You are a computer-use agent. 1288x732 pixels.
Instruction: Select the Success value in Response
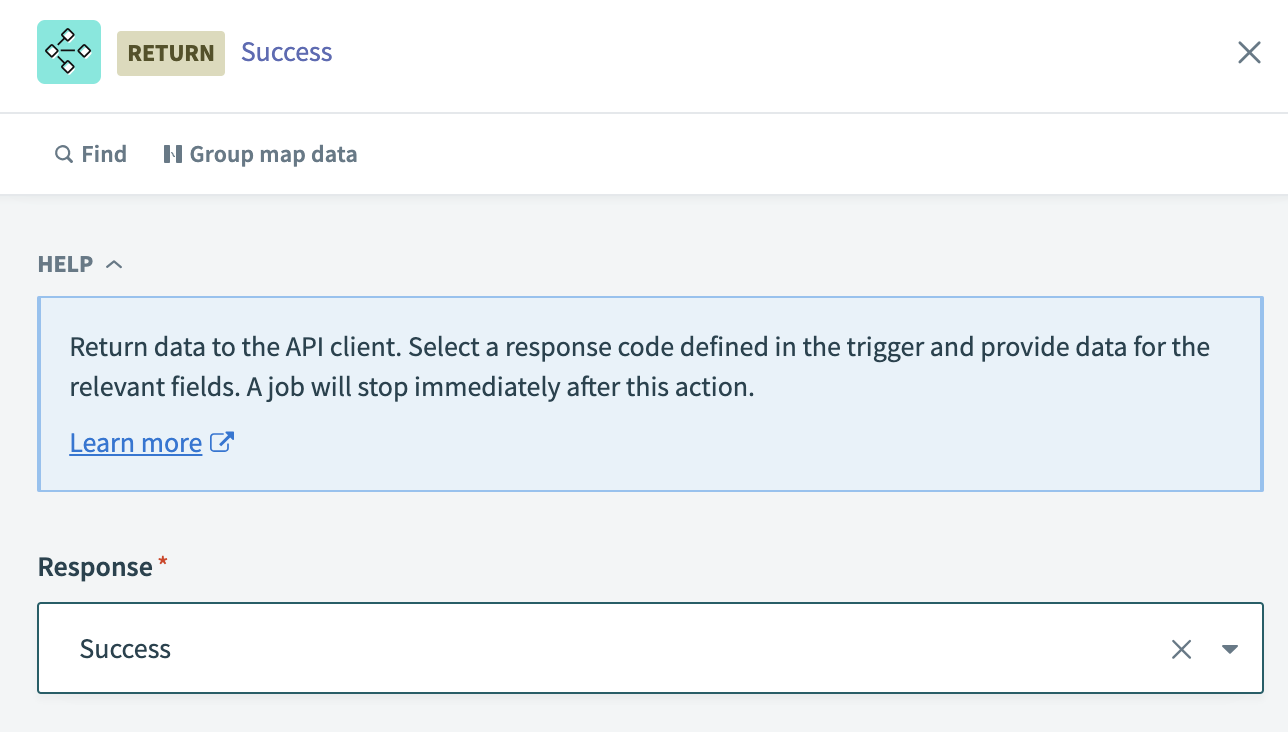(125, 648)
